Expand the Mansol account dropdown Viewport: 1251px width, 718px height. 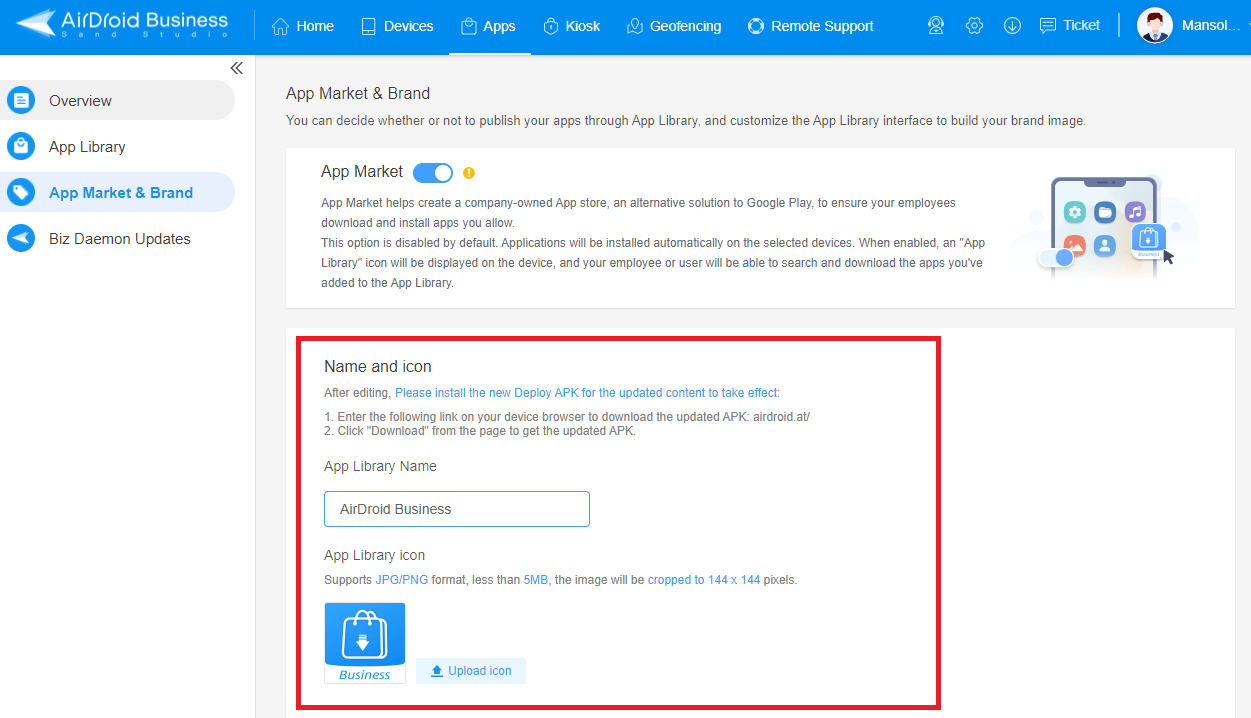tap(1213, 26)
